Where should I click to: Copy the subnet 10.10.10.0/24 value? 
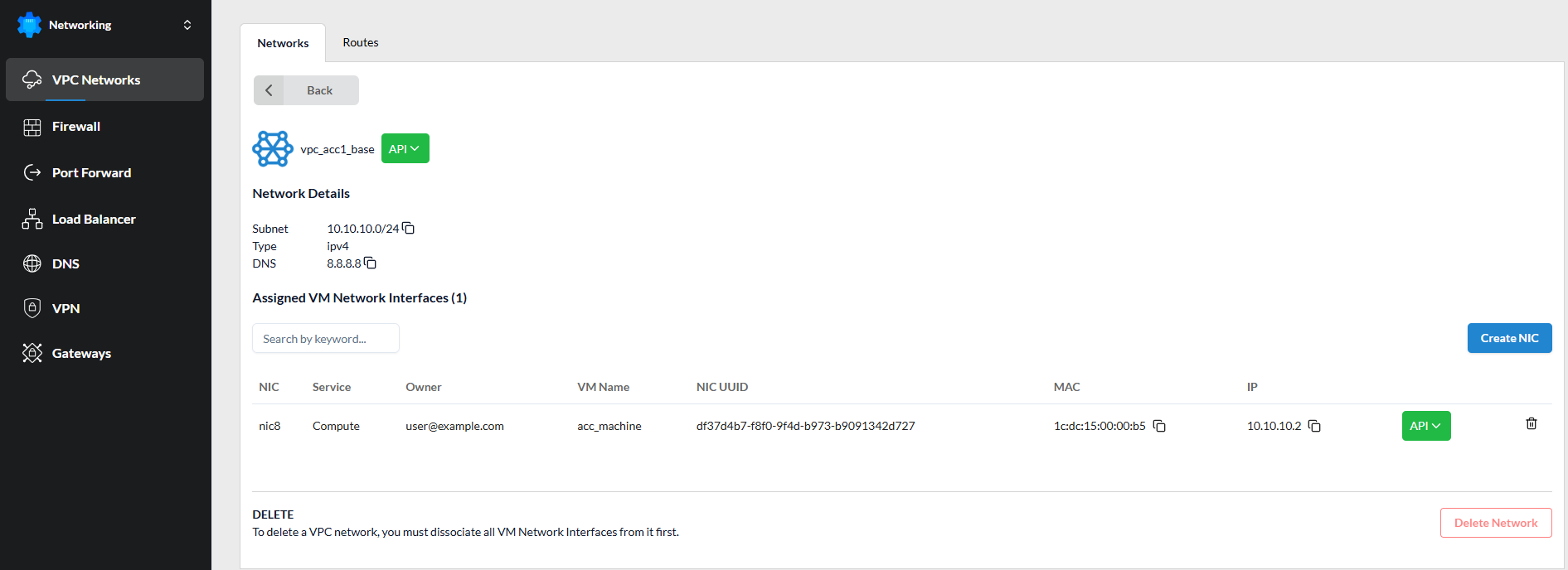pos(408,229)
